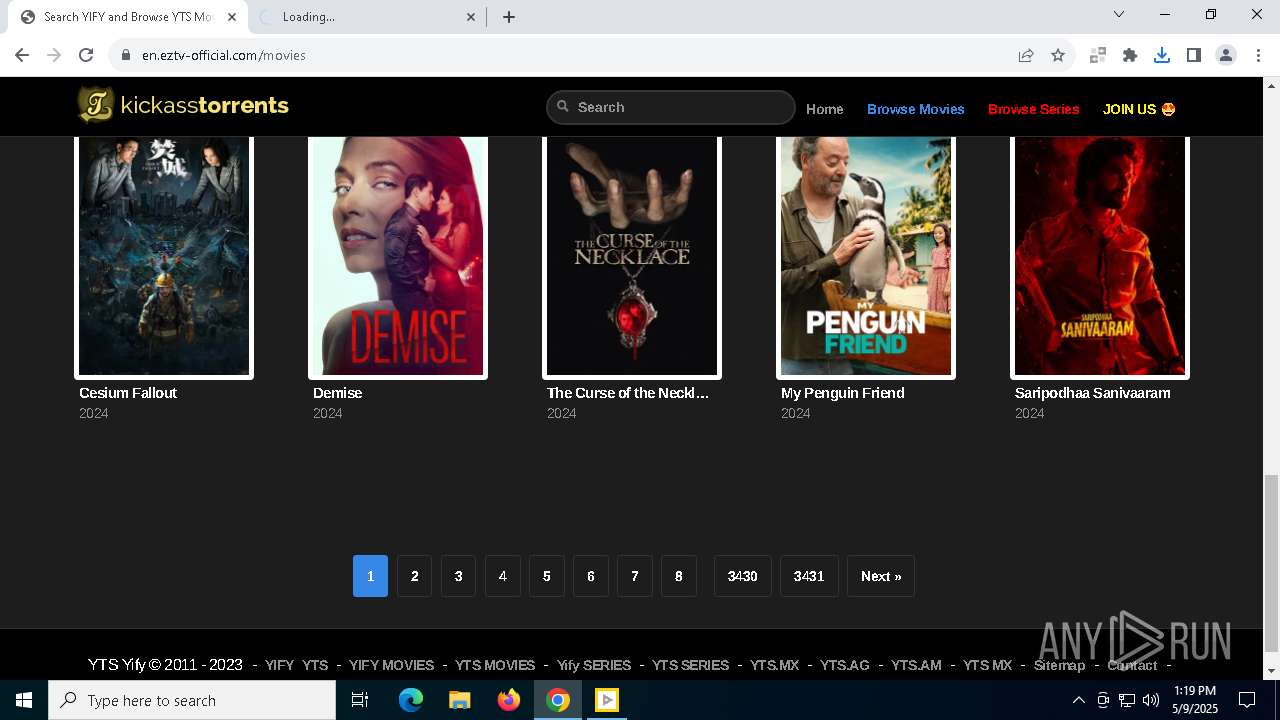Go to page 5
The width and height of the screenshot is (1280, 720).
[x=546, y=576]
